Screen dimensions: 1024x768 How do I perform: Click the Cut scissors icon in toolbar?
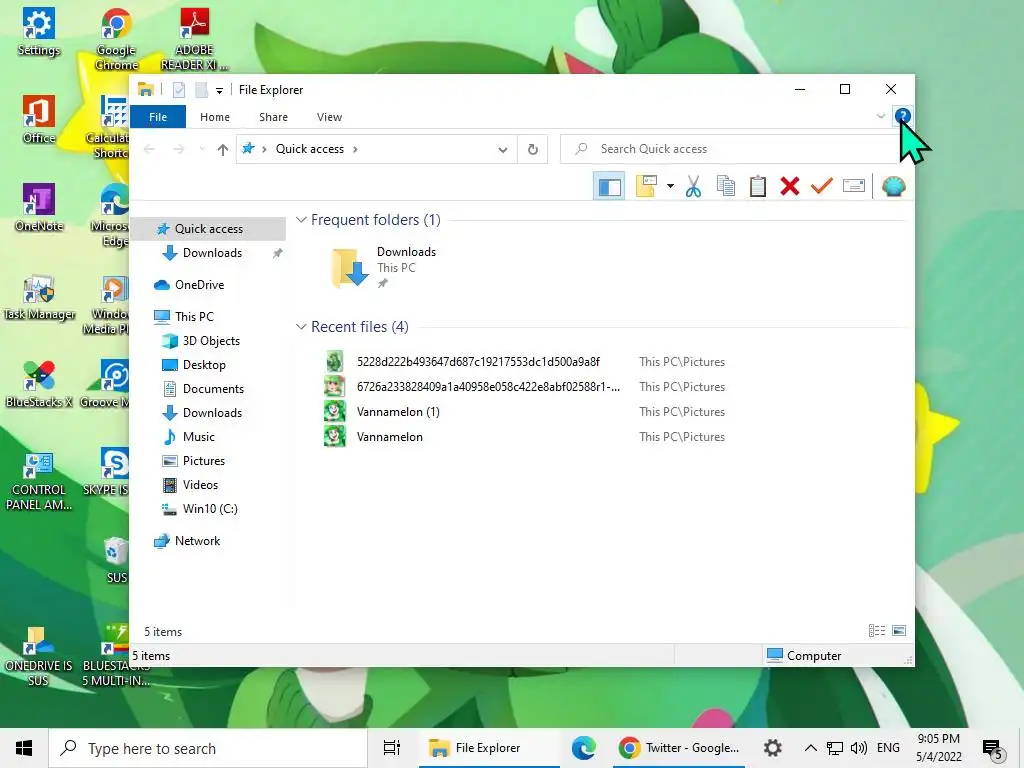(693, 187)
